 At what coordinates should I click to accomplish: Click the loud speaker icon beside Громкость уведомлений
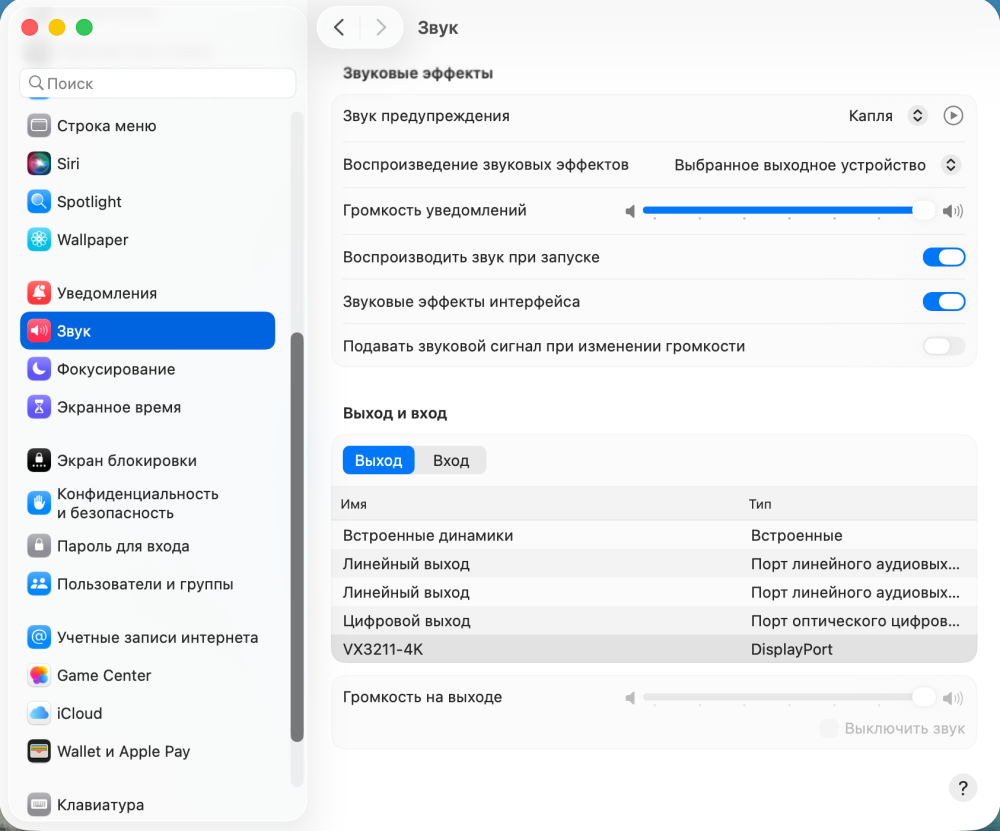[x=953, y=211]
